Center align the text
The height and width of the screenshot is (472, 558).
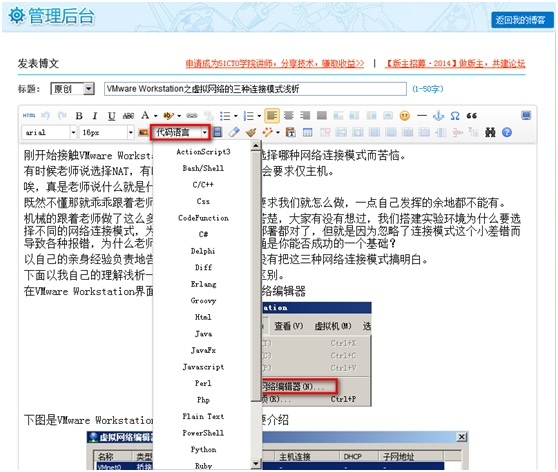tap(289, 116)
